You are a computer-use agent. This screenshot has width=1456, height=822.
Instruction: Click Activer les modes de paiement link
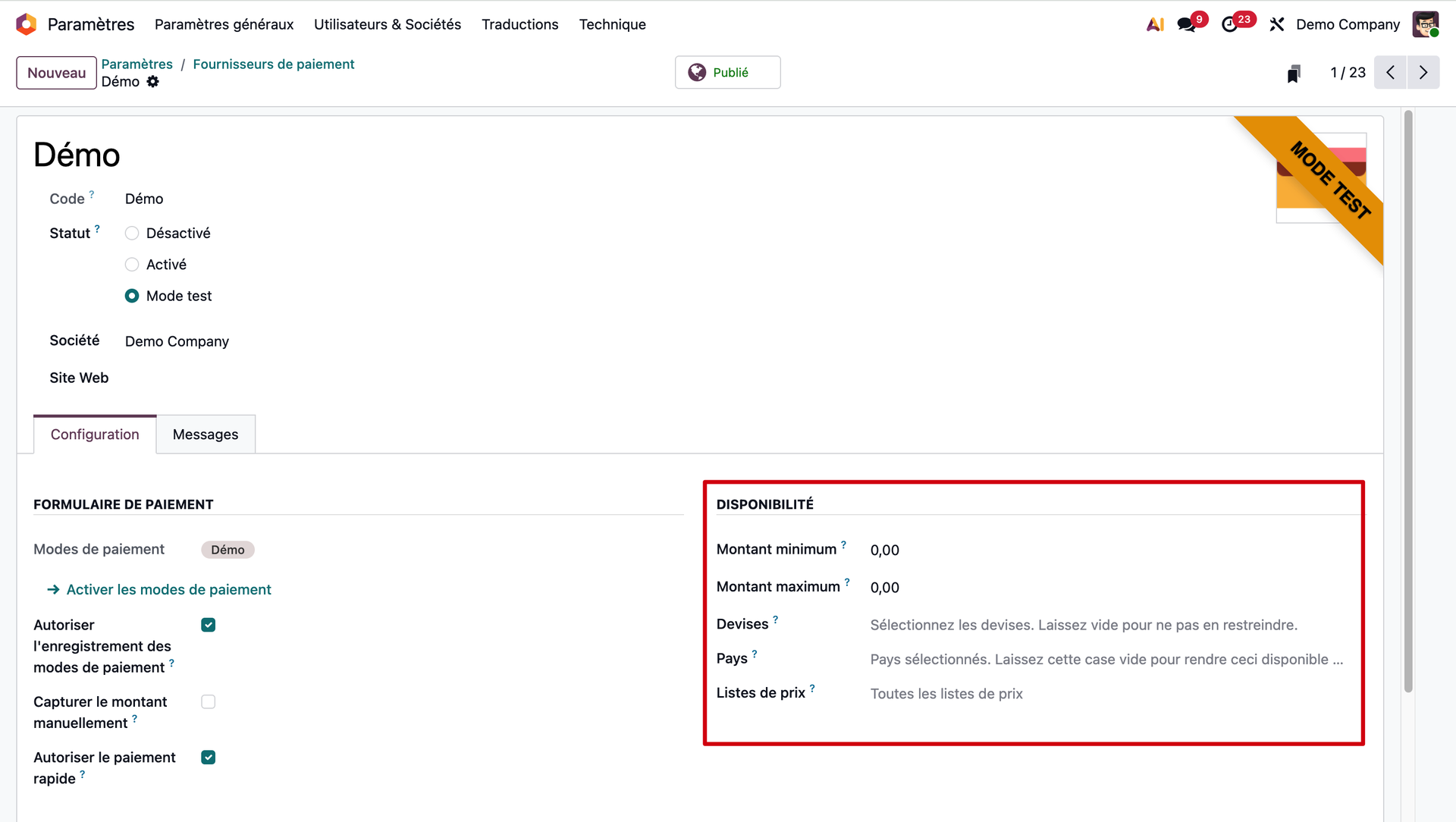click(159, 589)
